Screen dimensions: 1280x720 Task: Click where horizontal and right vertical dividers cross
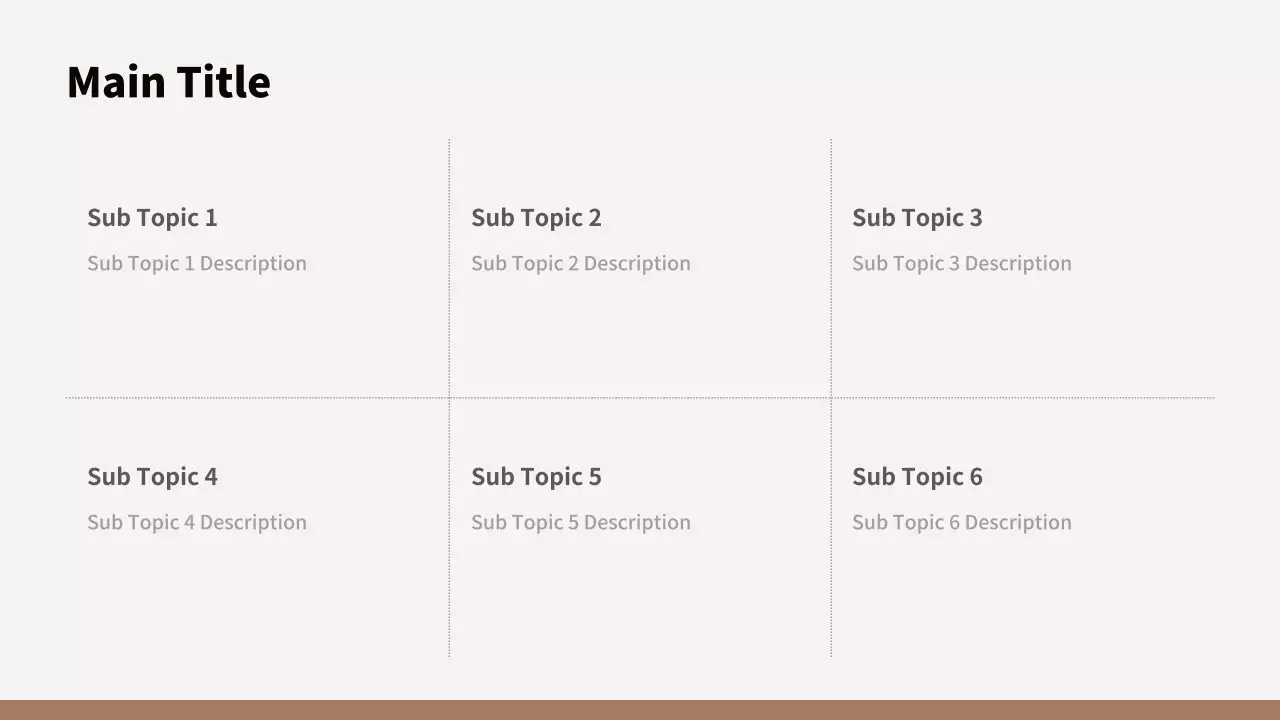point(831,398)
